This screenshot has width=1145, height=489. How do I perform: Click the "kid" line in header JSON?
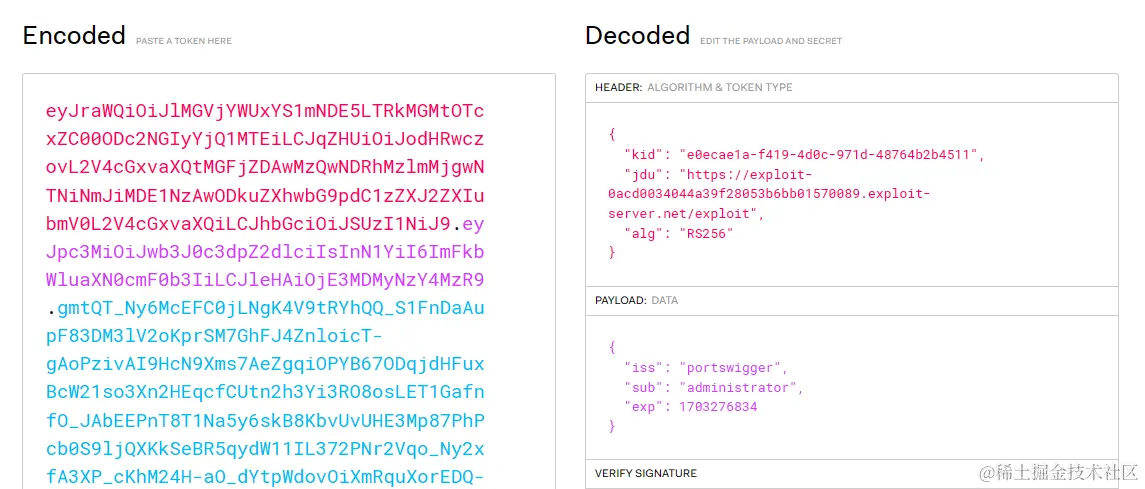[805, 155]
